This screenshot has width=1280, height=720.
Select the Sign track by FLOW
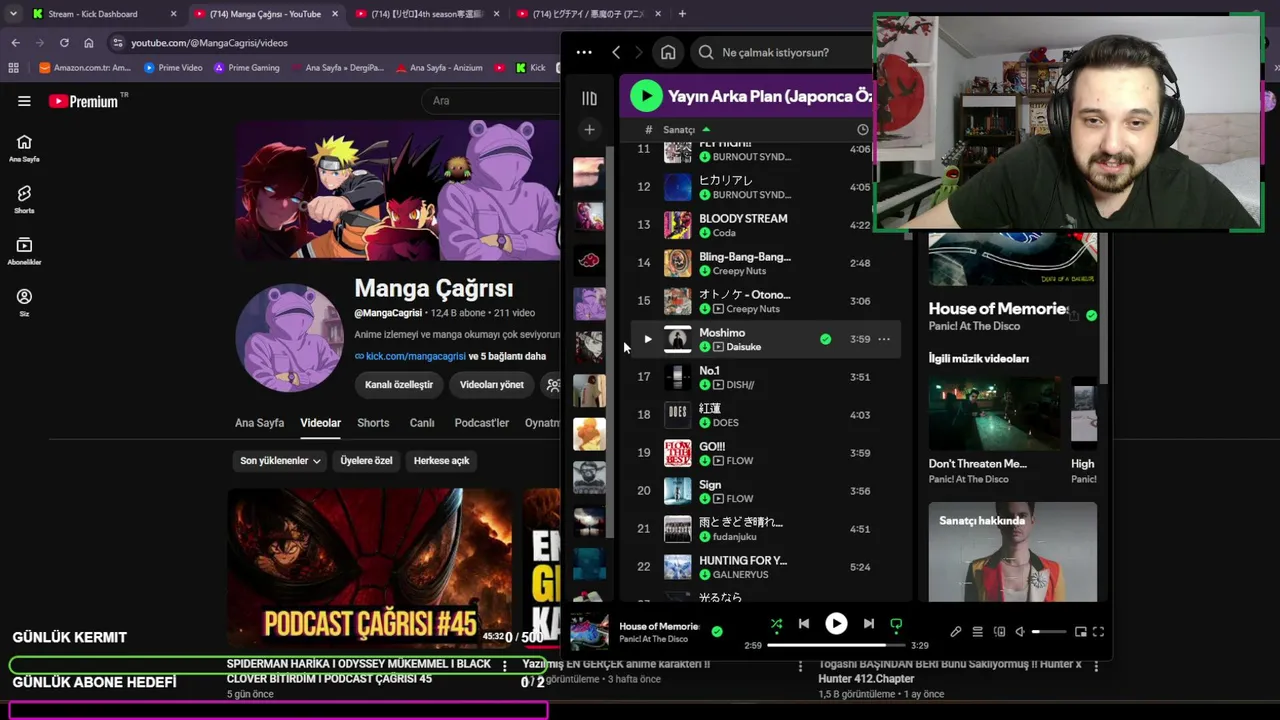click(766, 491)
